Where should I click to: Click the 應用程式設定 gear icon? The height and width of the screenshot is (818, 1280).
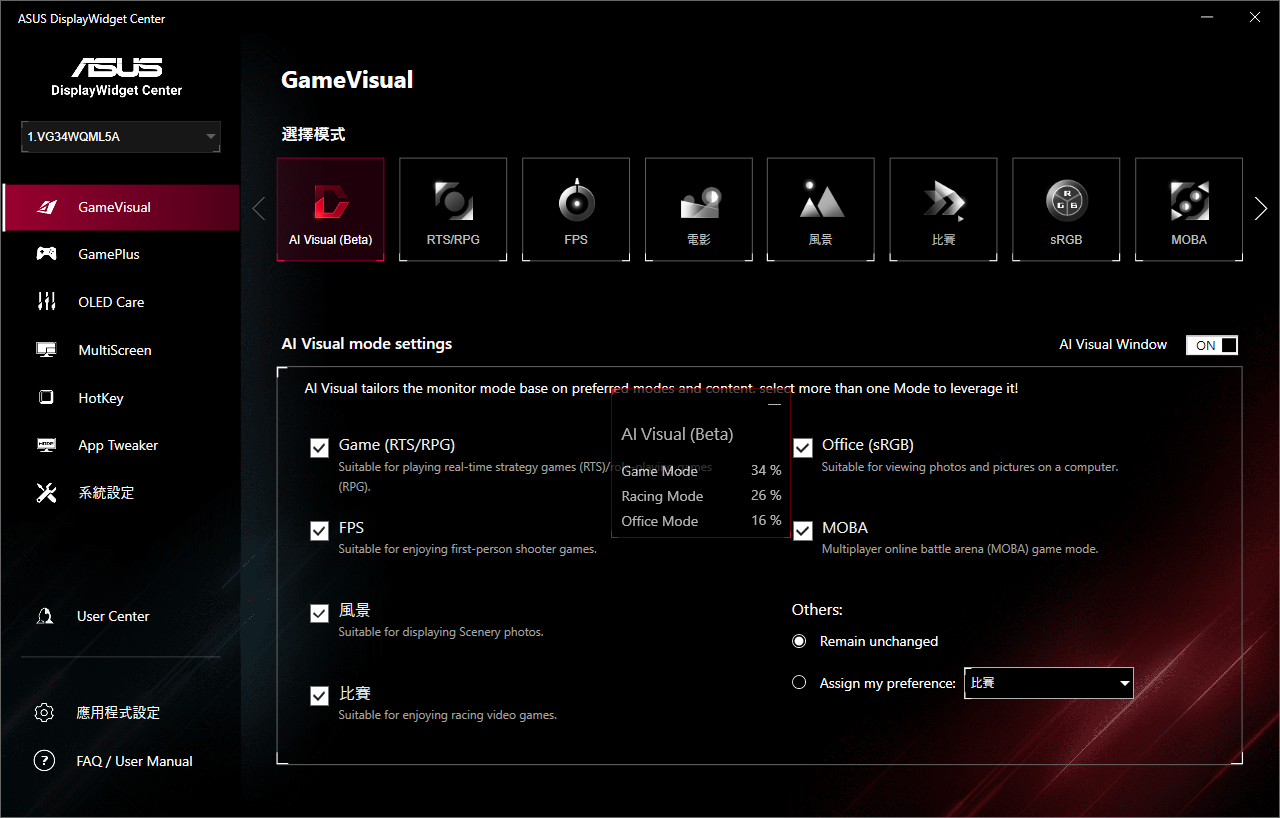click(44, 713)
